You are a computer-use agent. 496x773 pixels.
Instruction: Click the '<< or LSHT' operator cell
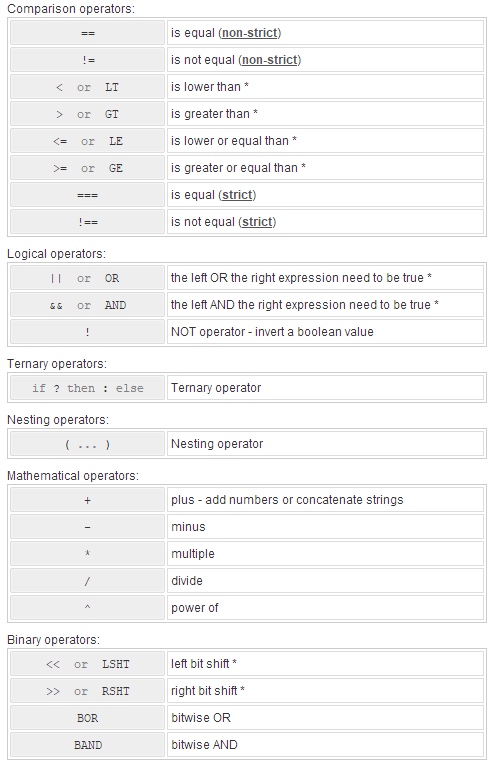pos(87,664)
